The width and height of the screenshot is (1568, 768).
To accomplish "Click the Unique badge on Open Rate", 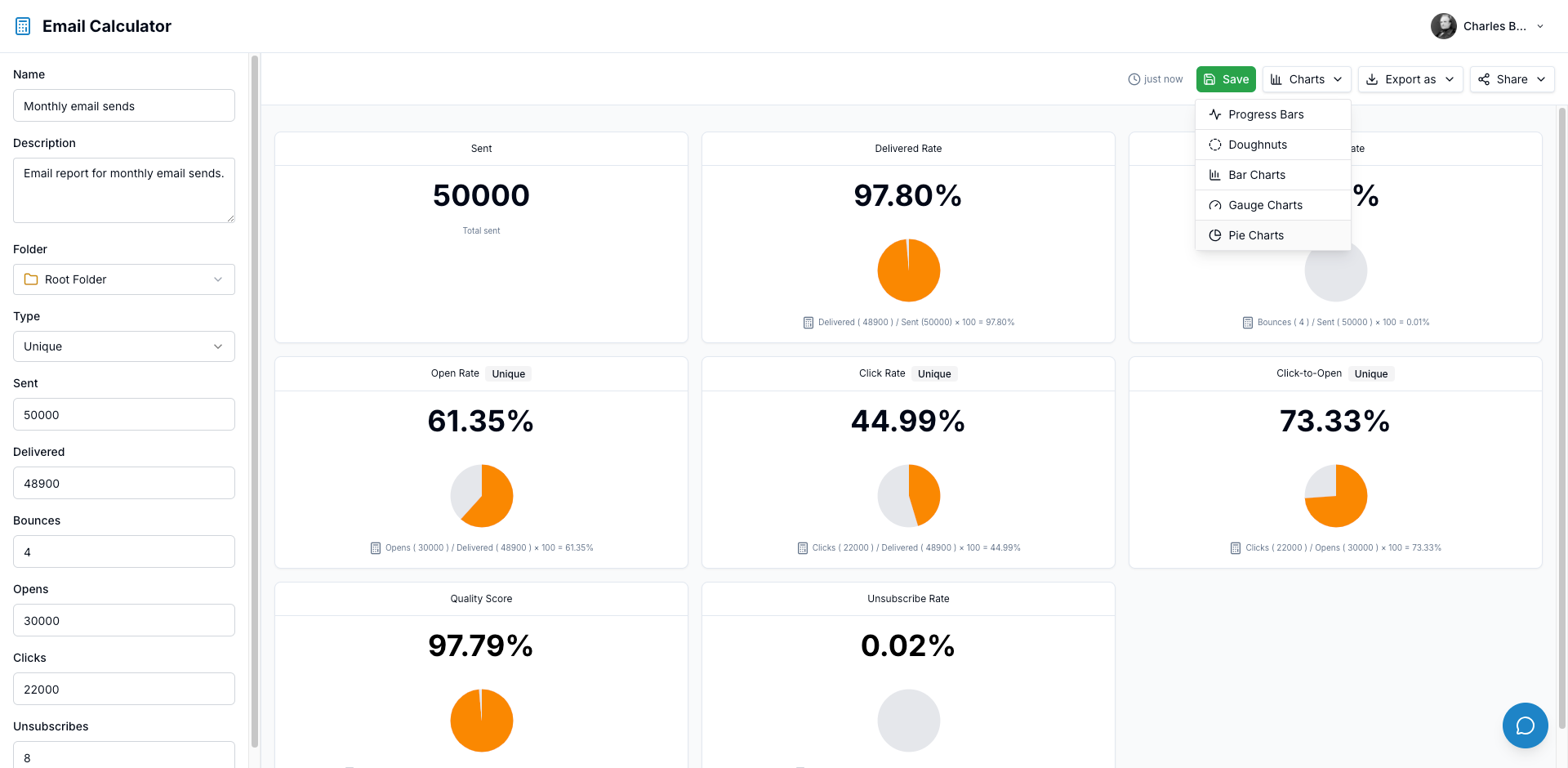I will click(x=508, y=373).
